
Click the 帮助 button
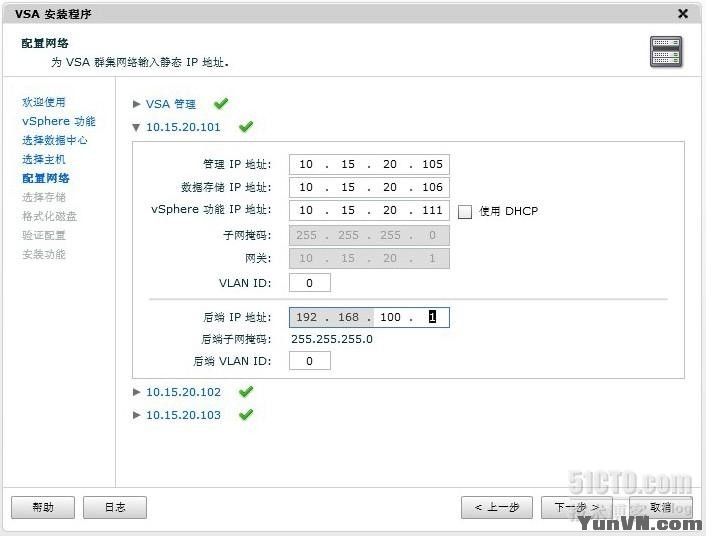43,507
